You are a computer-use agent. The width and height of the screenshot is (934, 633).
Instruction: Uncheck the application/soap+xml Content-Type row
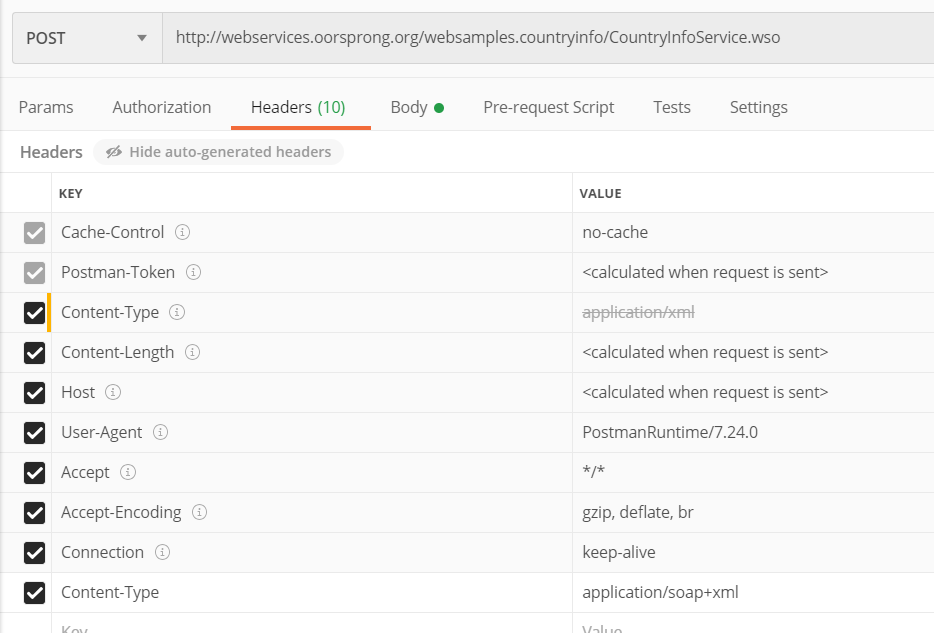(x=35, y=593)
